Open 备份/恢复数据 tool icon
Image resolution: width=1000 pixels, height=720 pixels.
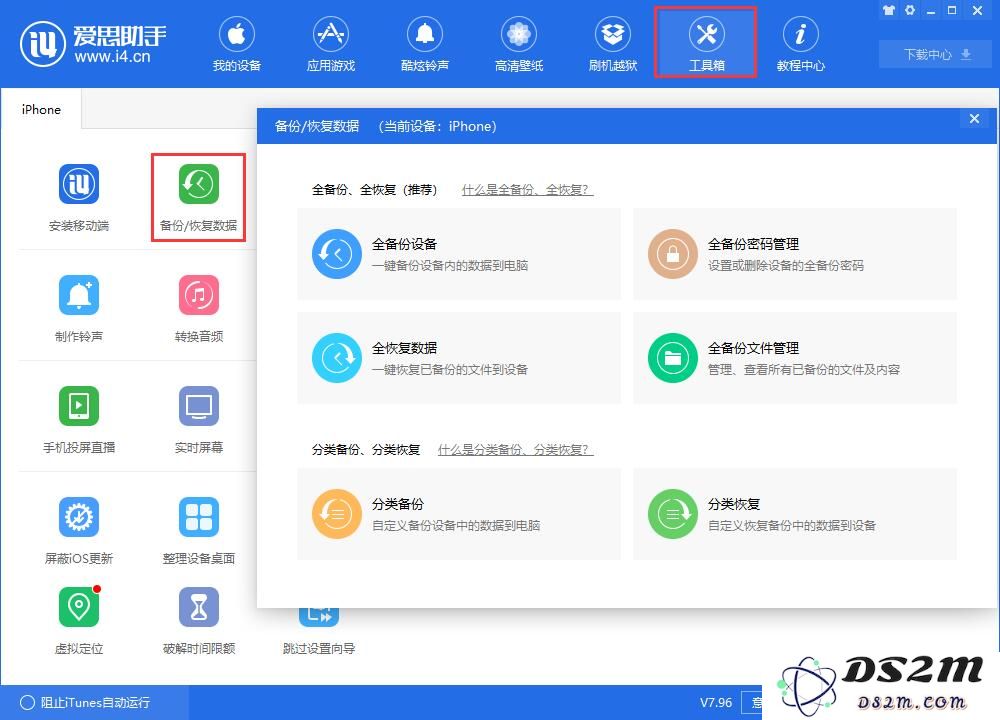[198, 197]
